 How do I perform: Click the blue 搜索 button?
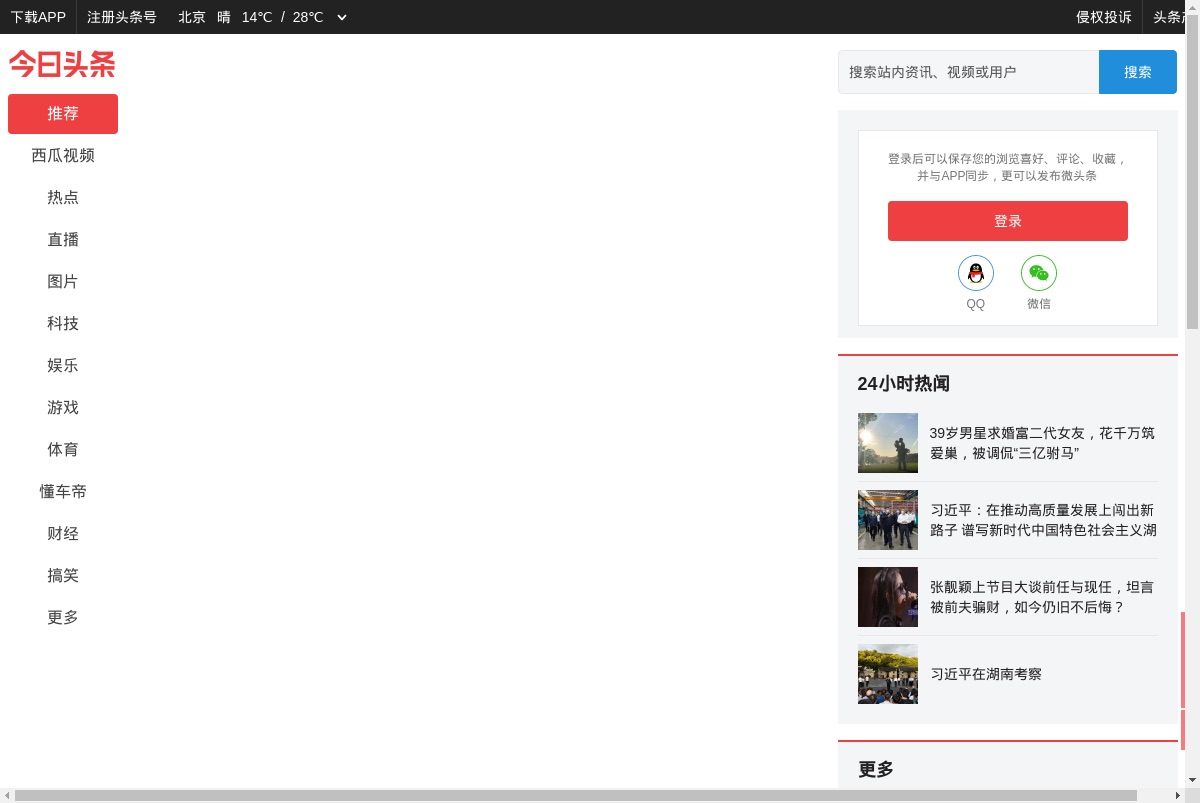1138,72
